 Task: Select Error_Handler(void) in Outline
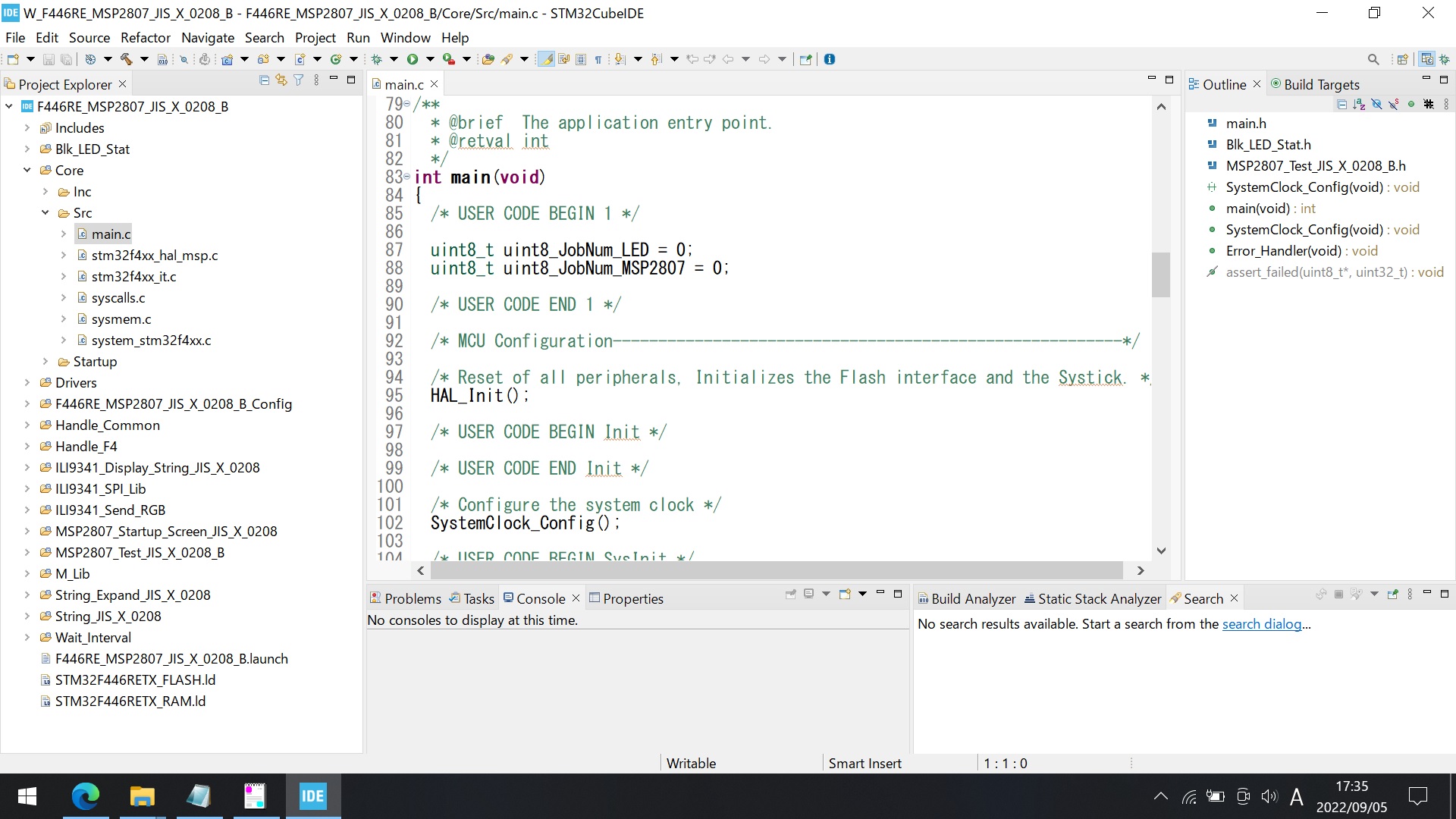pos(1301,251)
